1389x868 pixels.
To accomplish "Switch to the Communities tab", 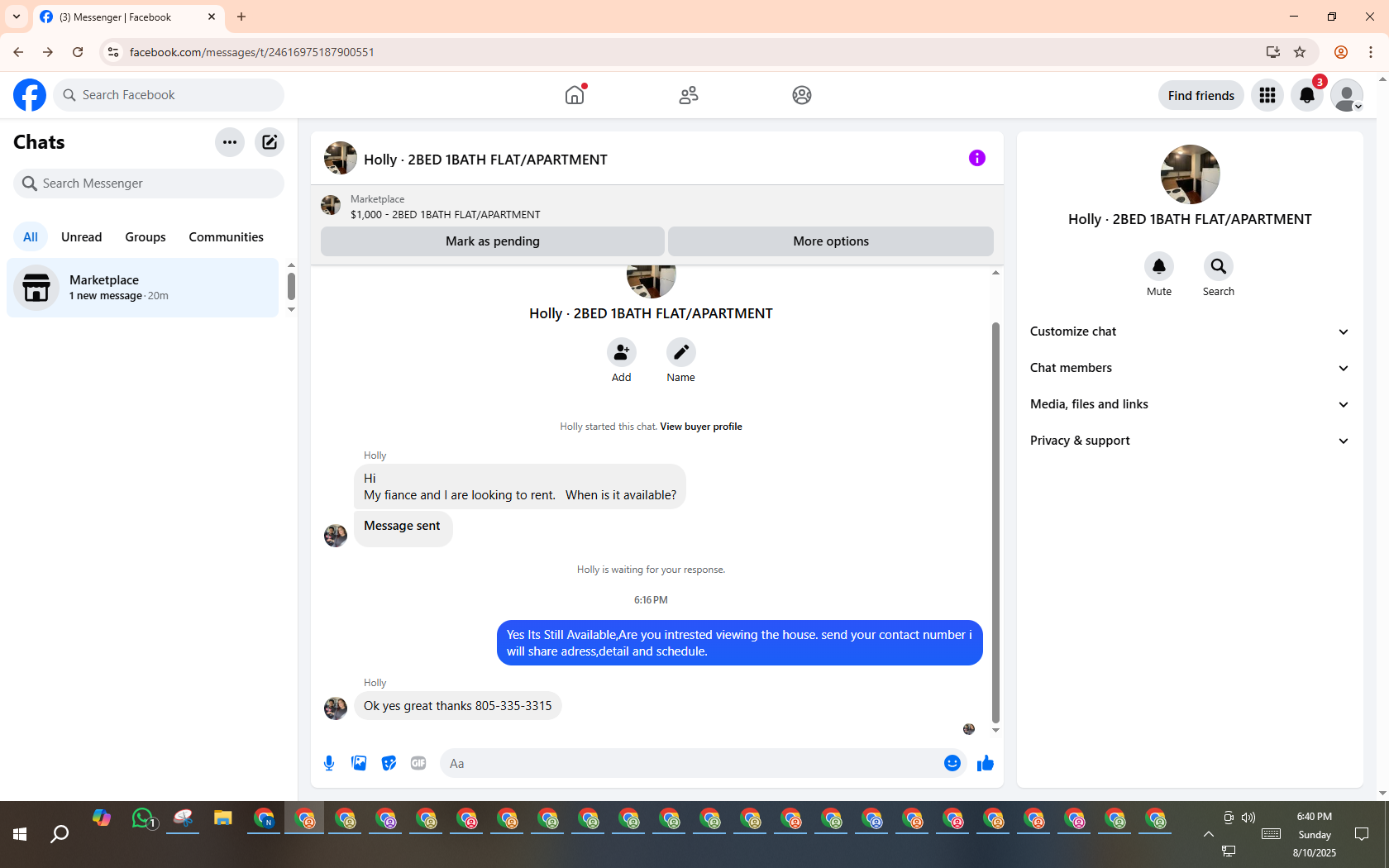I will tap(227, 237).
